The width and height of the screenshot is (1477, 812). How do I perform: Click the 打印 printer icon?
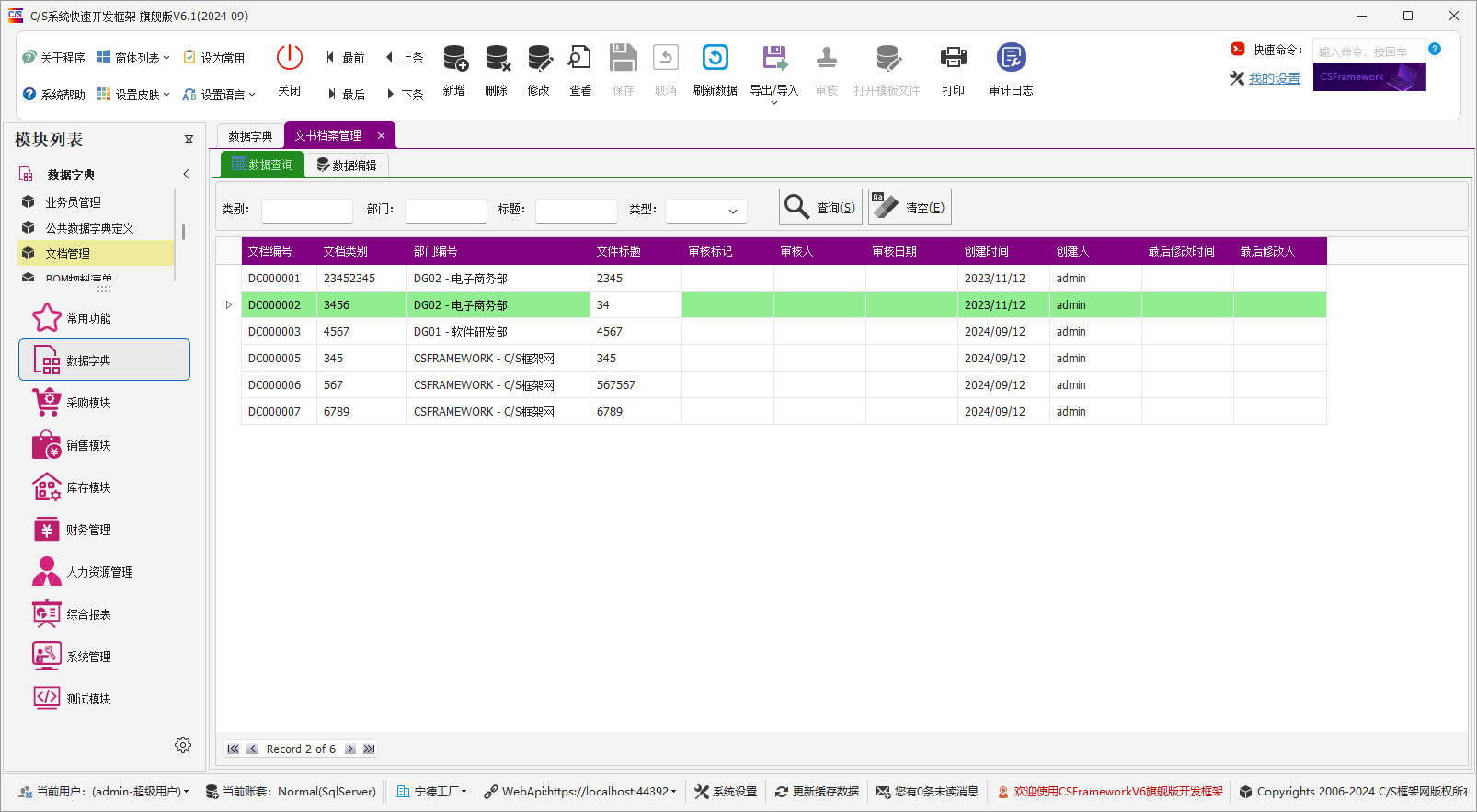[954, 58]
